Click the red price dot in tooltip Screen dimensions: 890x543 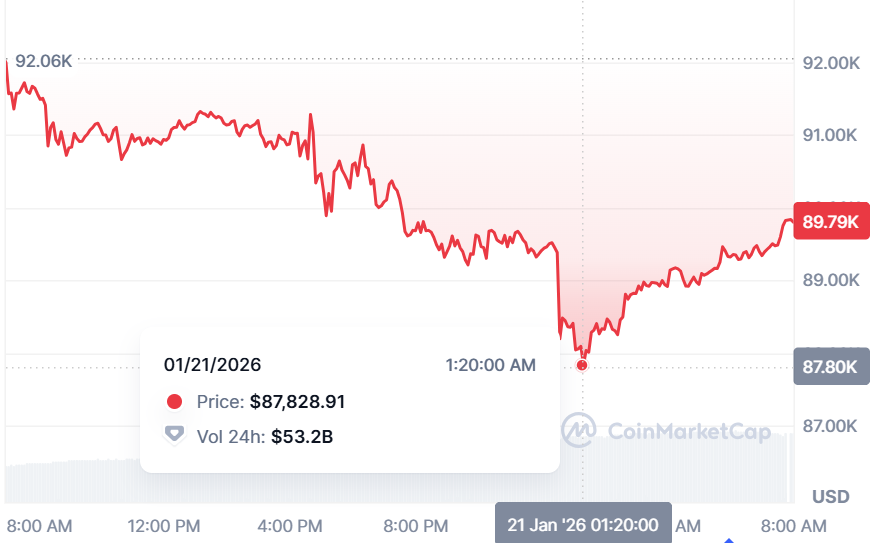click(x=174, y=402)
